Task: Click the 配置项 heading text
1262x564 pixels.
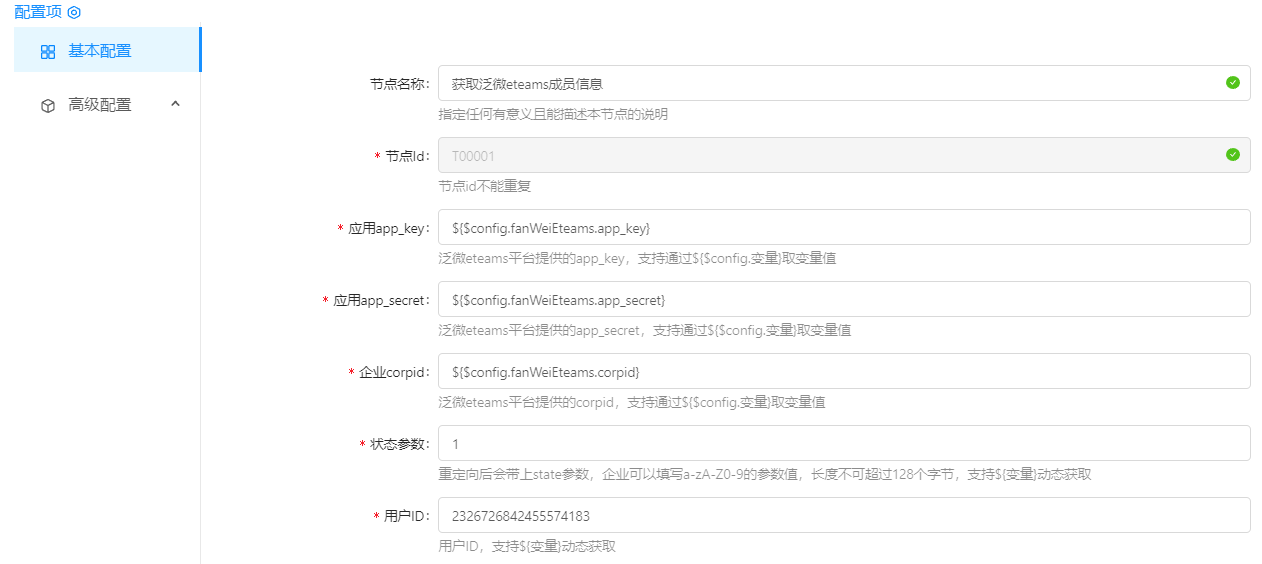Action: click(x=38, y=12)
